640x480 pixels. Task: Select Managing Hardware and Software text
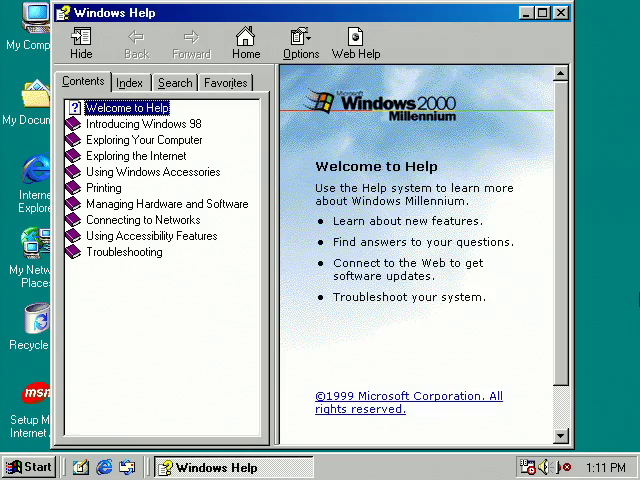(167, 204)
